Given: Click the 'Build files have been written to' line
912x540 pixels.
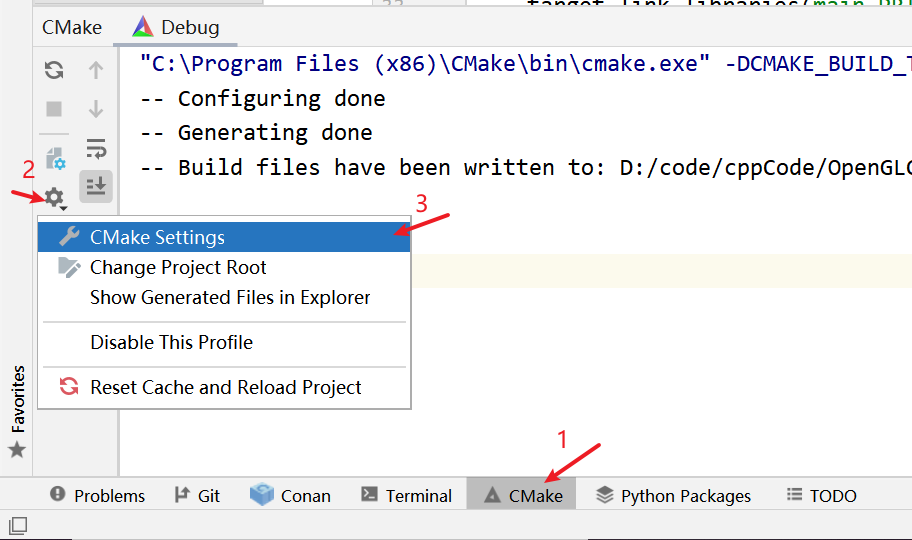Looking at the screenshot, I should click(x=525, y=168).
